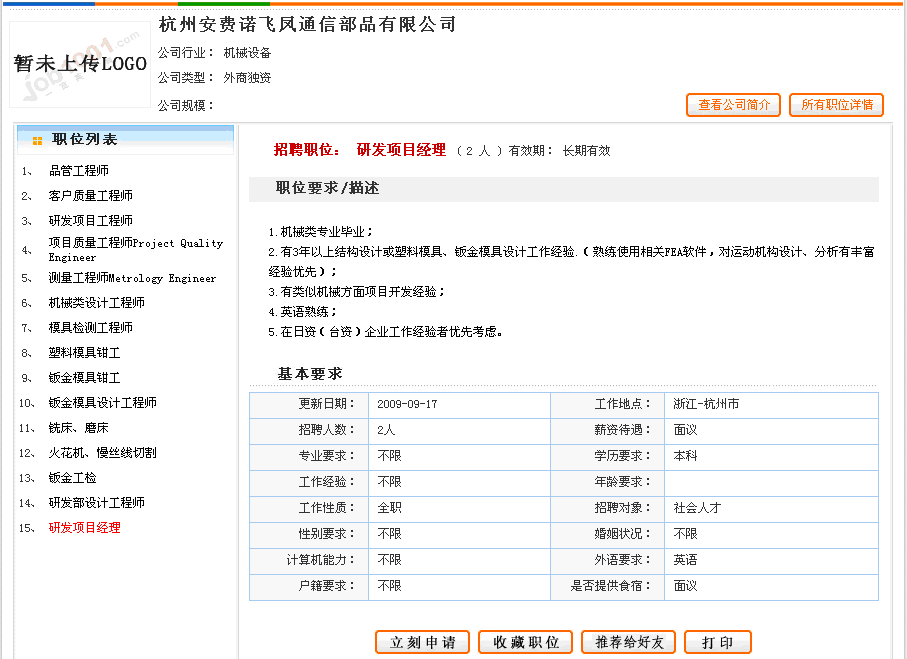This screenshot has width=907, height=659.
Task: Open 模具检测工程师 job posting
Action: (x=91, y=328)
